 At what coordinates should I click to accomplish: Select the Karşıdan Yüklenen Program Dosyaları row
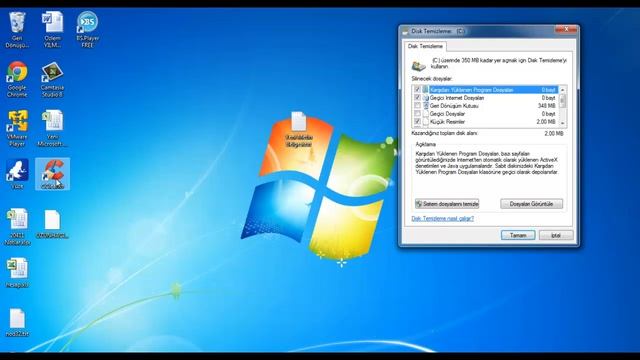click(x=486, y=90)
